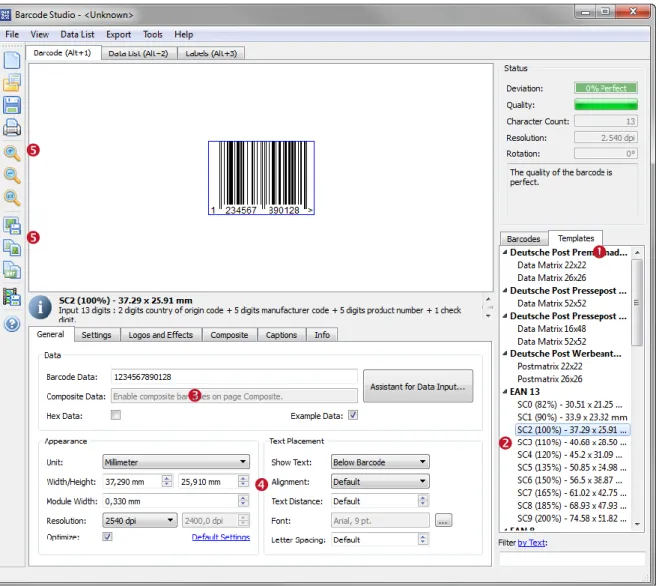Select Postmatrix 26x26 template

pyautogui.click(x=549, y=379)
